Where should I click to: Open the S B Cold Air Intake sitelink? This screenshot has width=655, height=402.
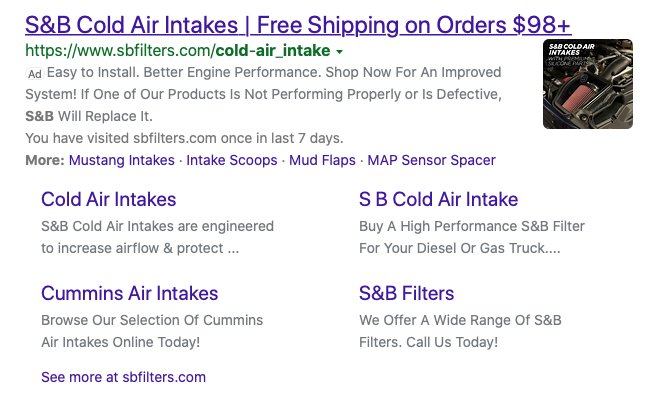point(439,199)
